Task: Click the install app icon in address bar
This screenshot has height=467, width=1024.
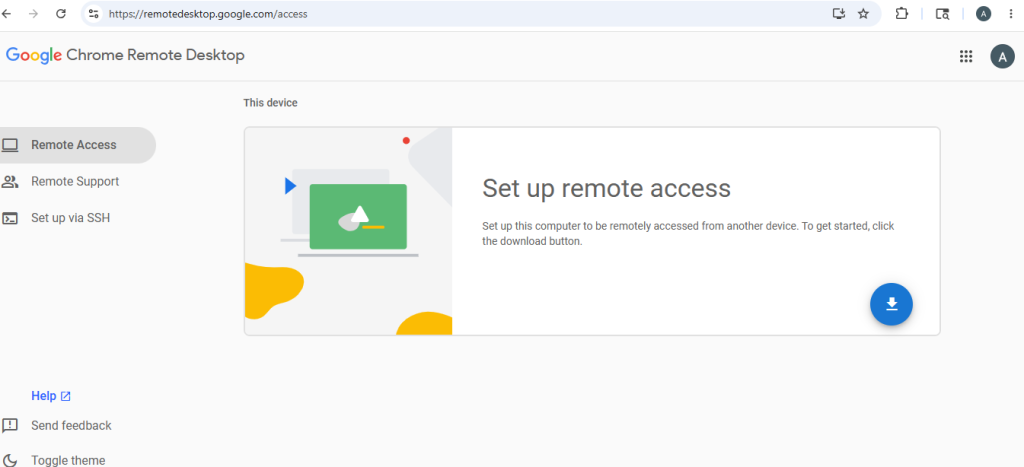Action: point(839,14)
